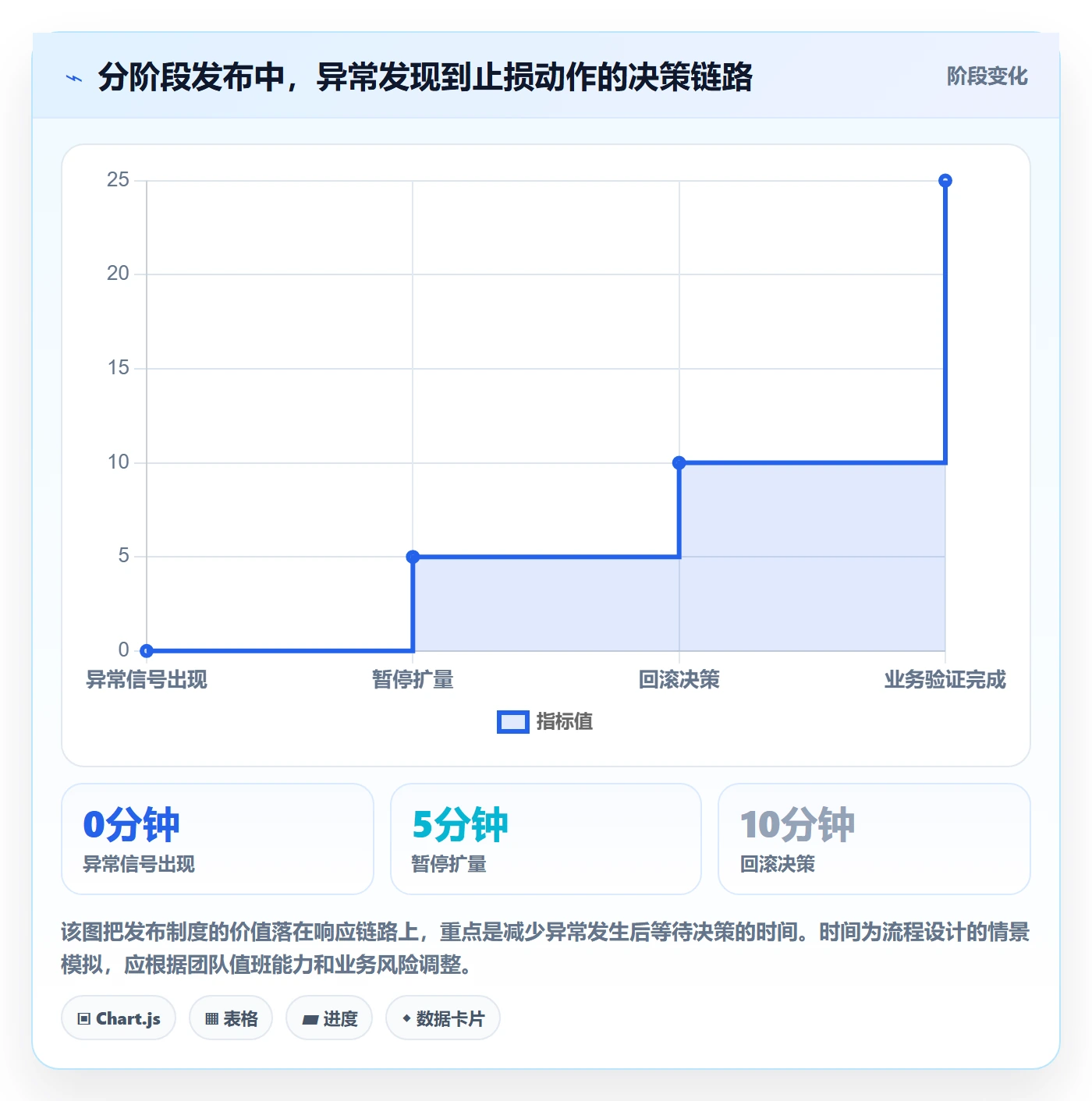Click the 暂停扩量 x-axis label

(x=413, y=680)
